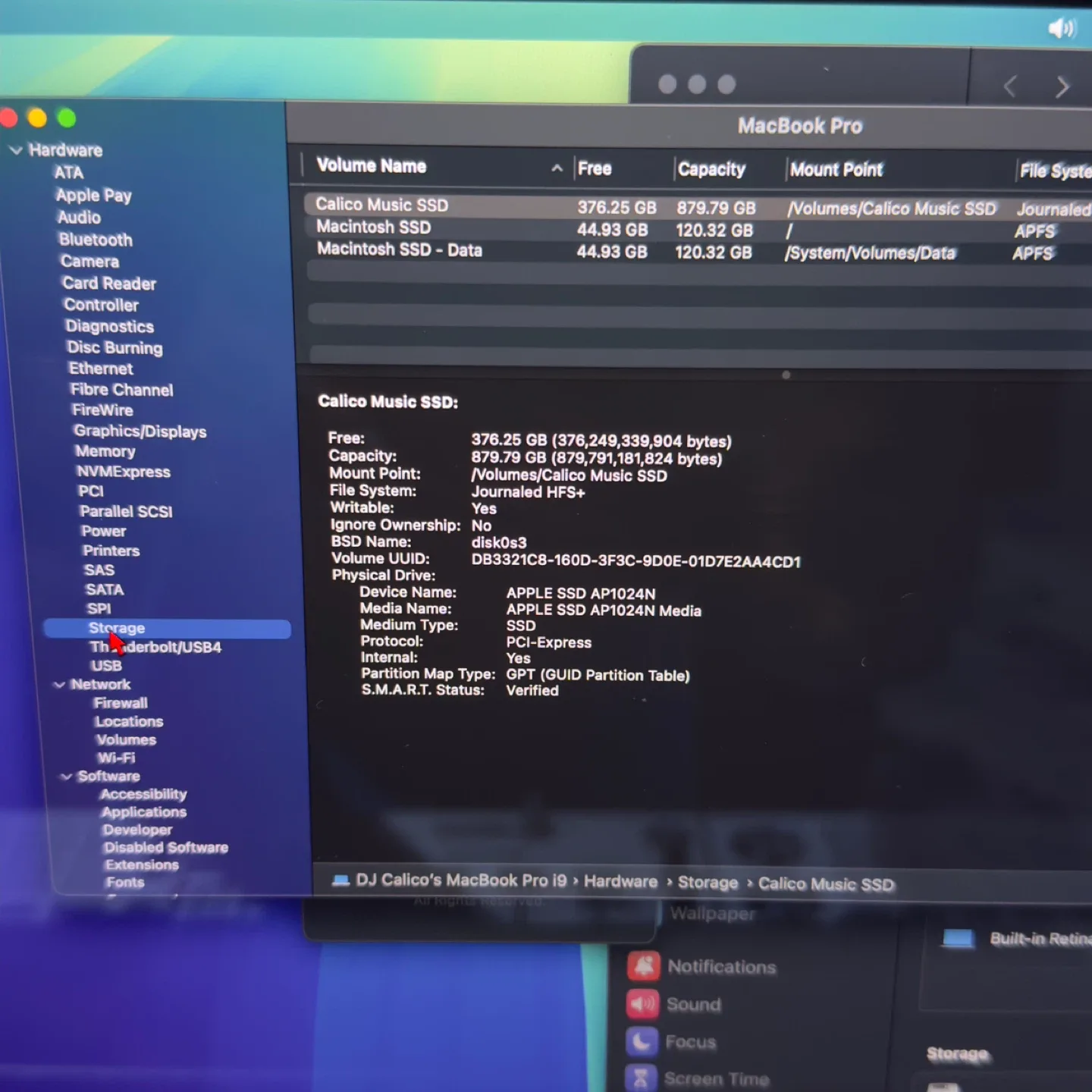
Task: Click the Focus crescent moon icon
Action: [642, 1040]
